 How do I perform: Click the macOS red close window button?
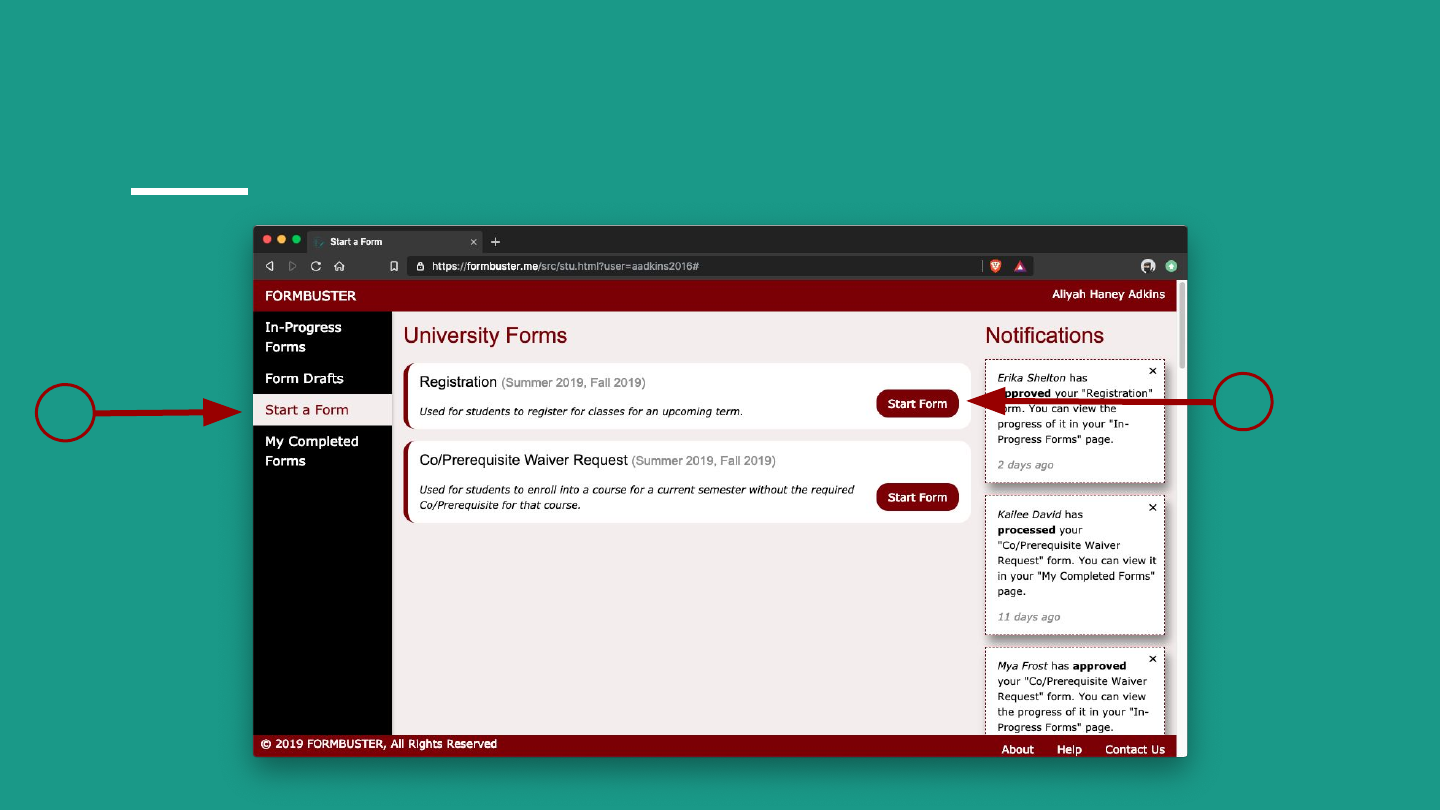pyautogui.click(x=267, y=240)
